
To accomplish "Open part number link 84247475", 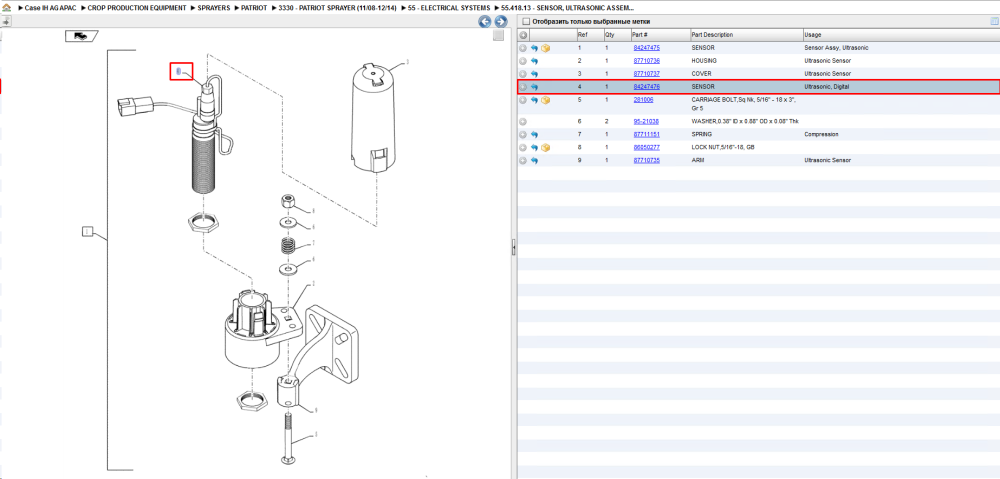I will tap(647, 48).
